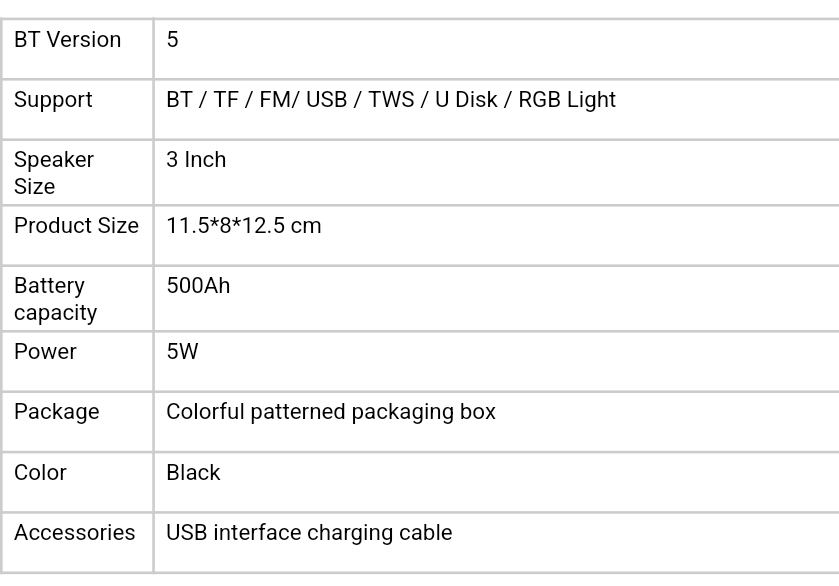Click the Accessories row label
This screenshot has width=839, height=586.
point(75,533)
